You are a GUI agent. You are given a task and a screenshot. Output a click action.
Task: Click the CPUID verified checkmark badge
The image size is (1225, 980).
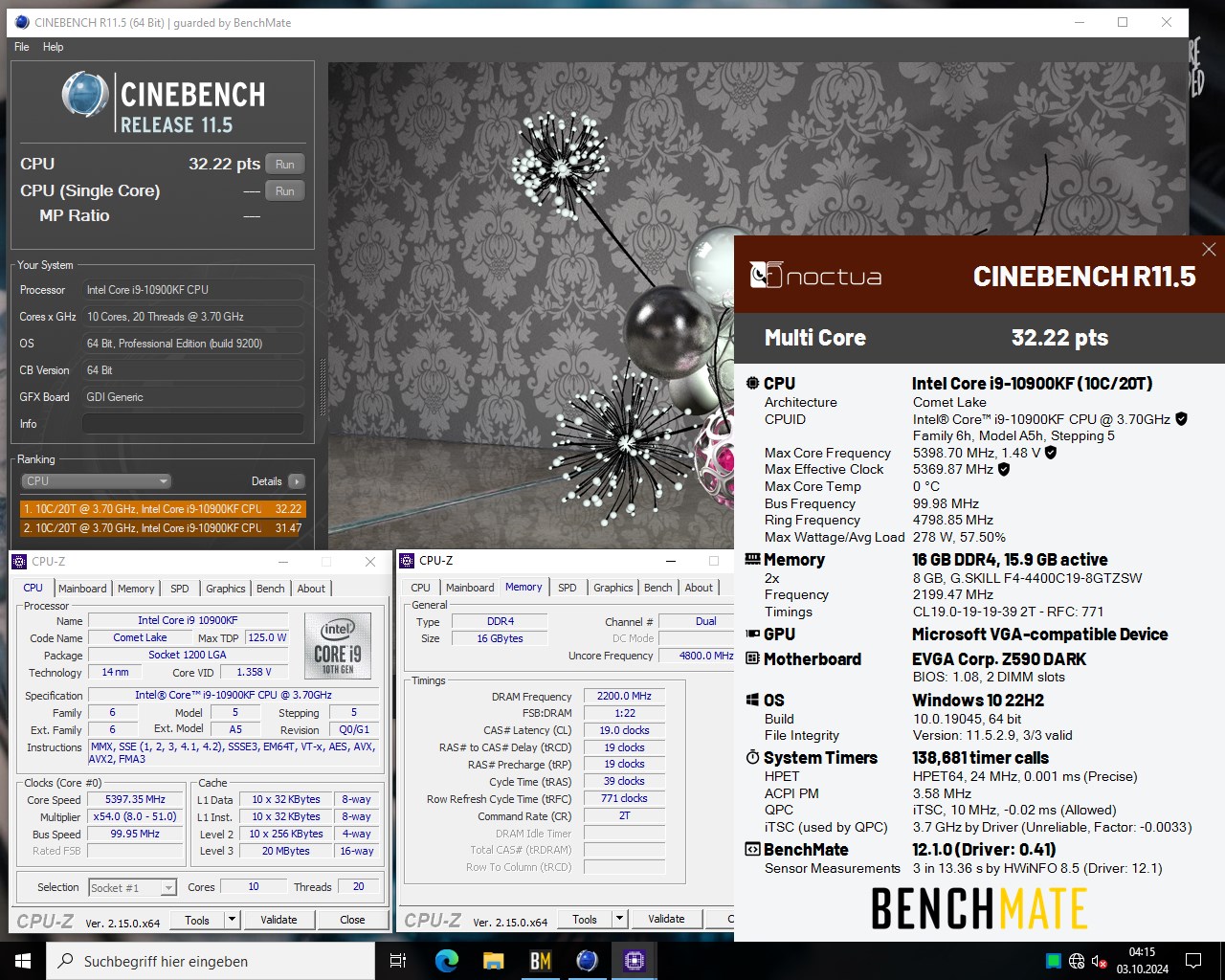click(x=1181, y=419)
